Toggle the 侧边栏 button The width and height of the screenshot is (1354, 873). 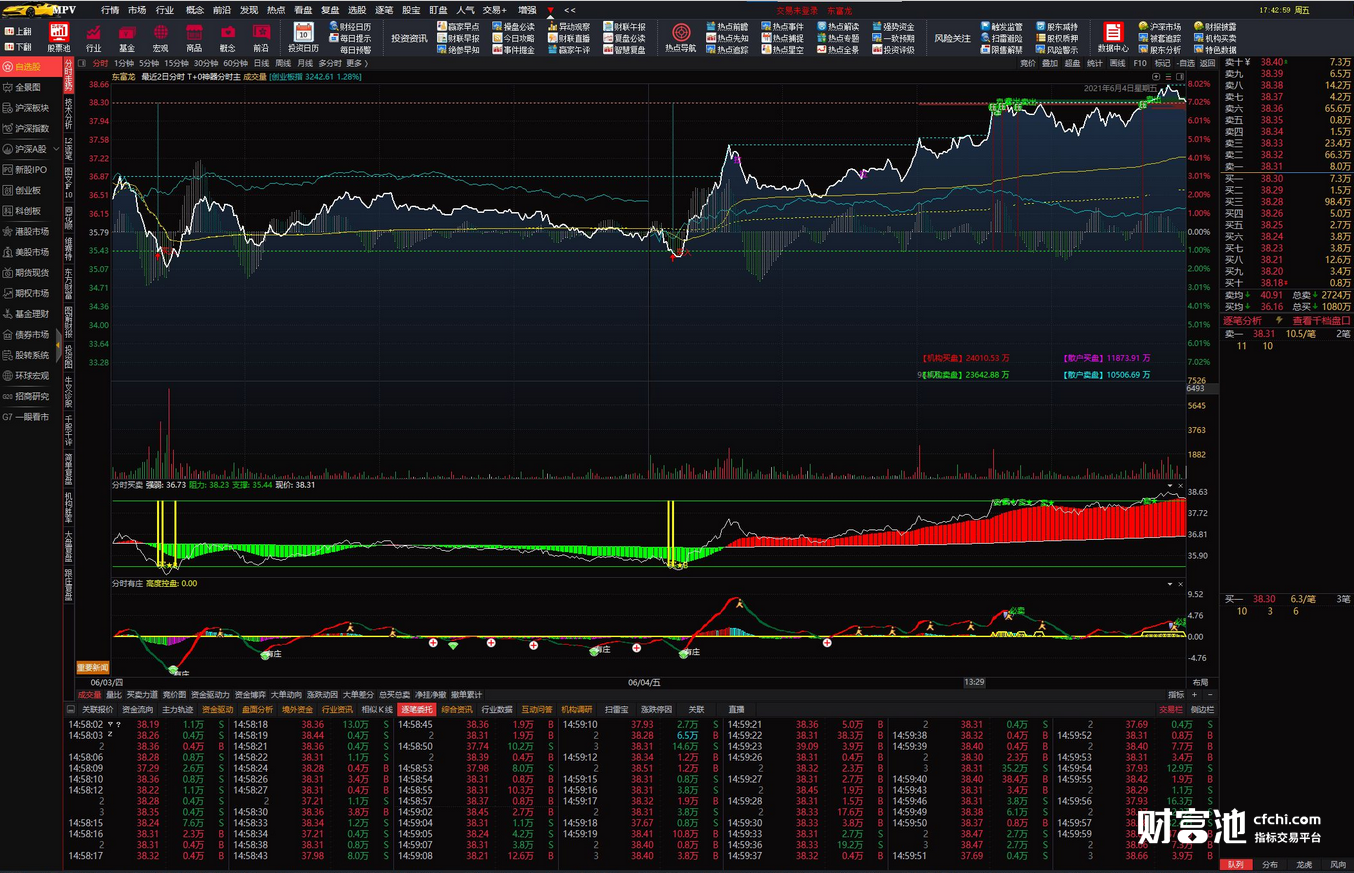(x=1202, y=709)
